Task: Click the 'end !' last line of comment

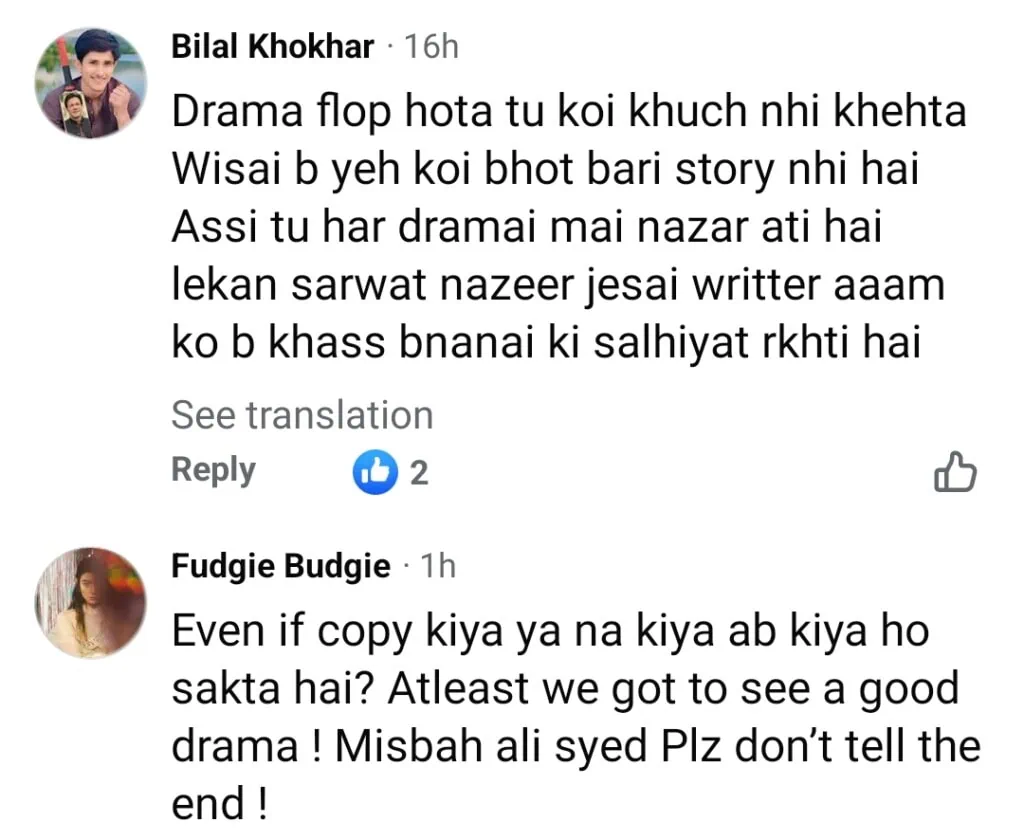Action: [220, 802]
